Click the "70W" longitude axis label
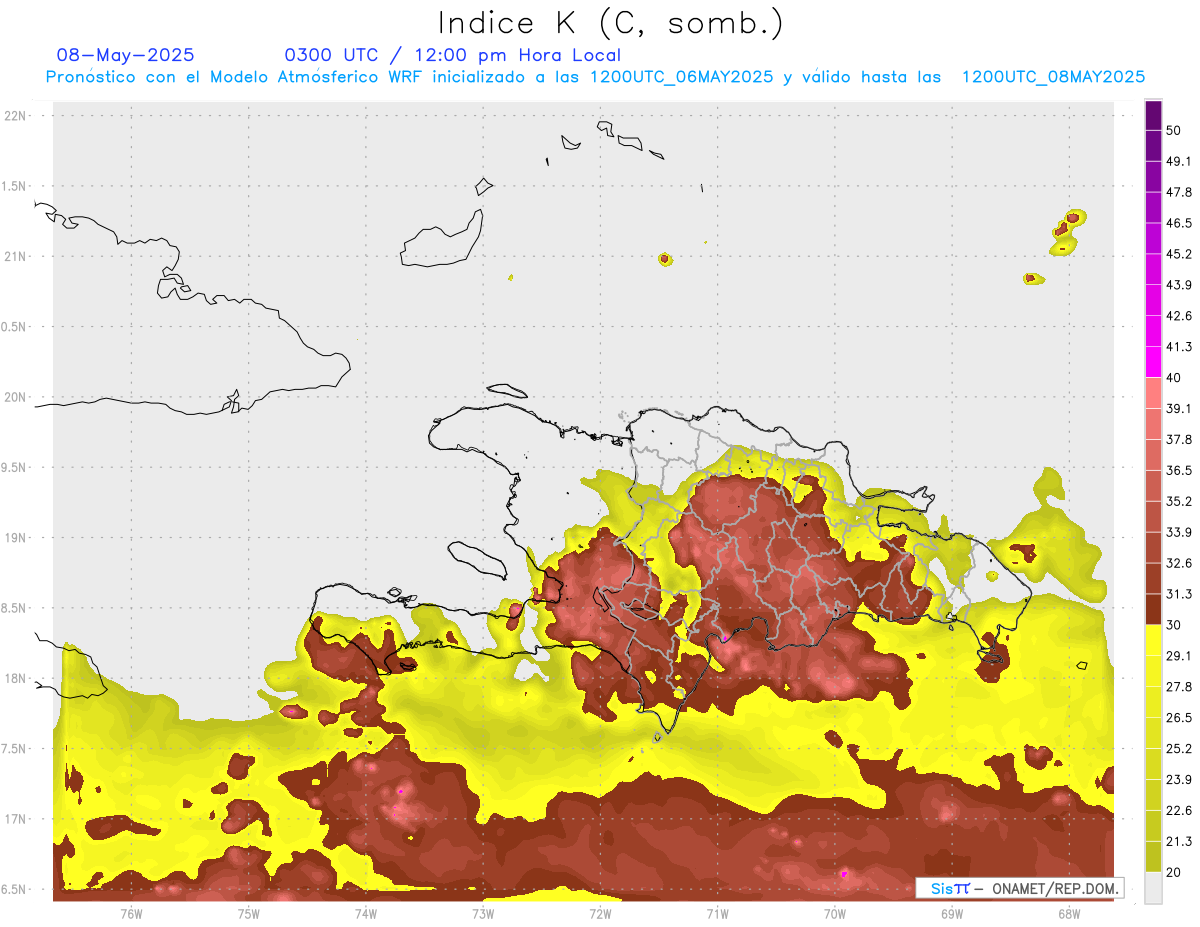Image resolution: width=1200 pixels, height=927 pixels. (x=835, y=914)
